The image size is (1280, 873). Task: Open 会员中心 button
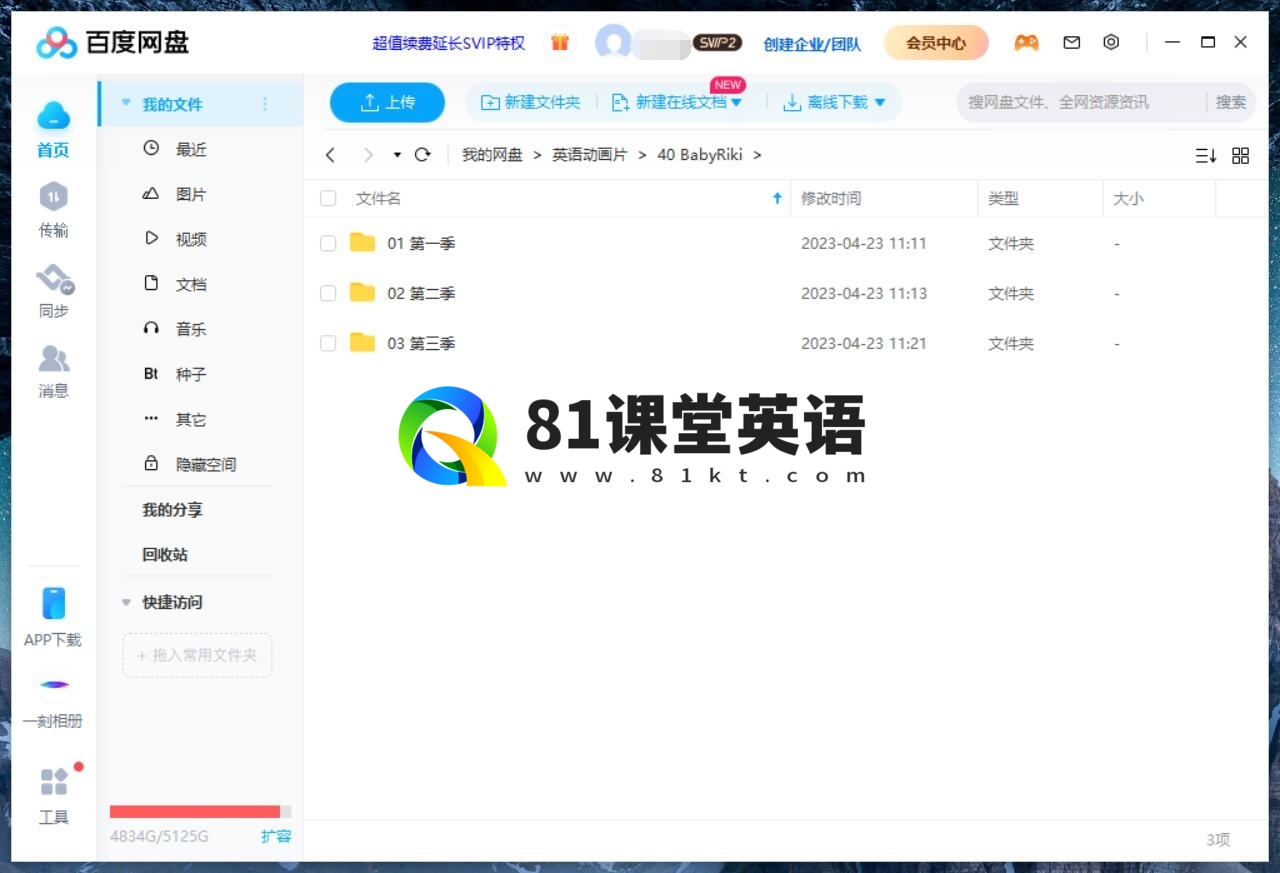pyautogui.click(x=936, y=43)
